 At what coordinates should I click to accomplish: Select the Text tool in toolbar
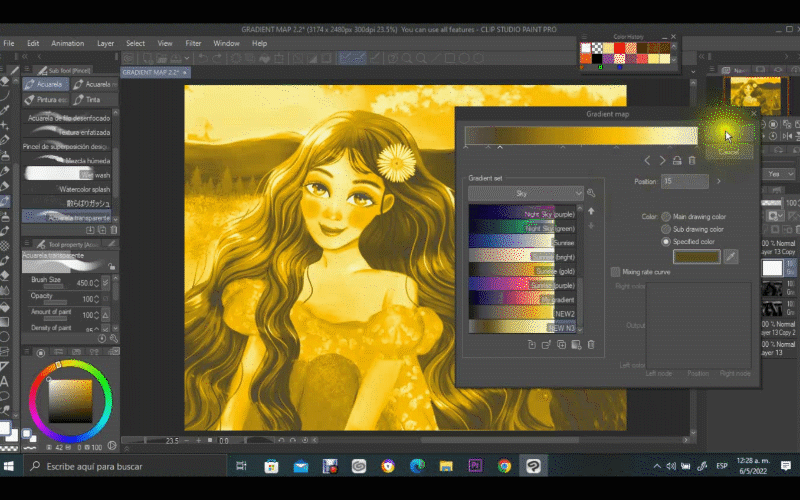(6, 380)
